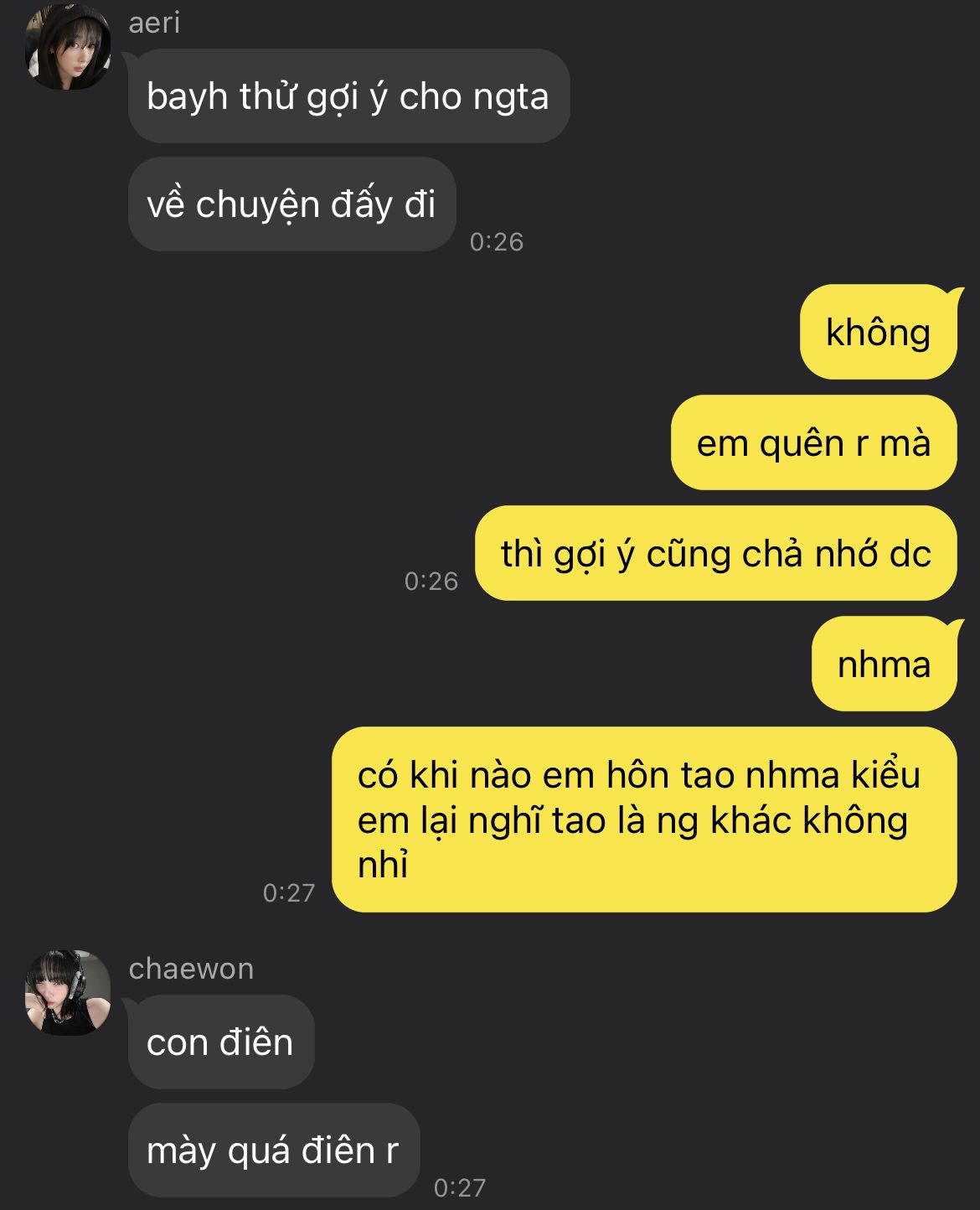Open chaewon's profile avatar
Viewport: 980px width, 1210px height.
tap(68, 992)
